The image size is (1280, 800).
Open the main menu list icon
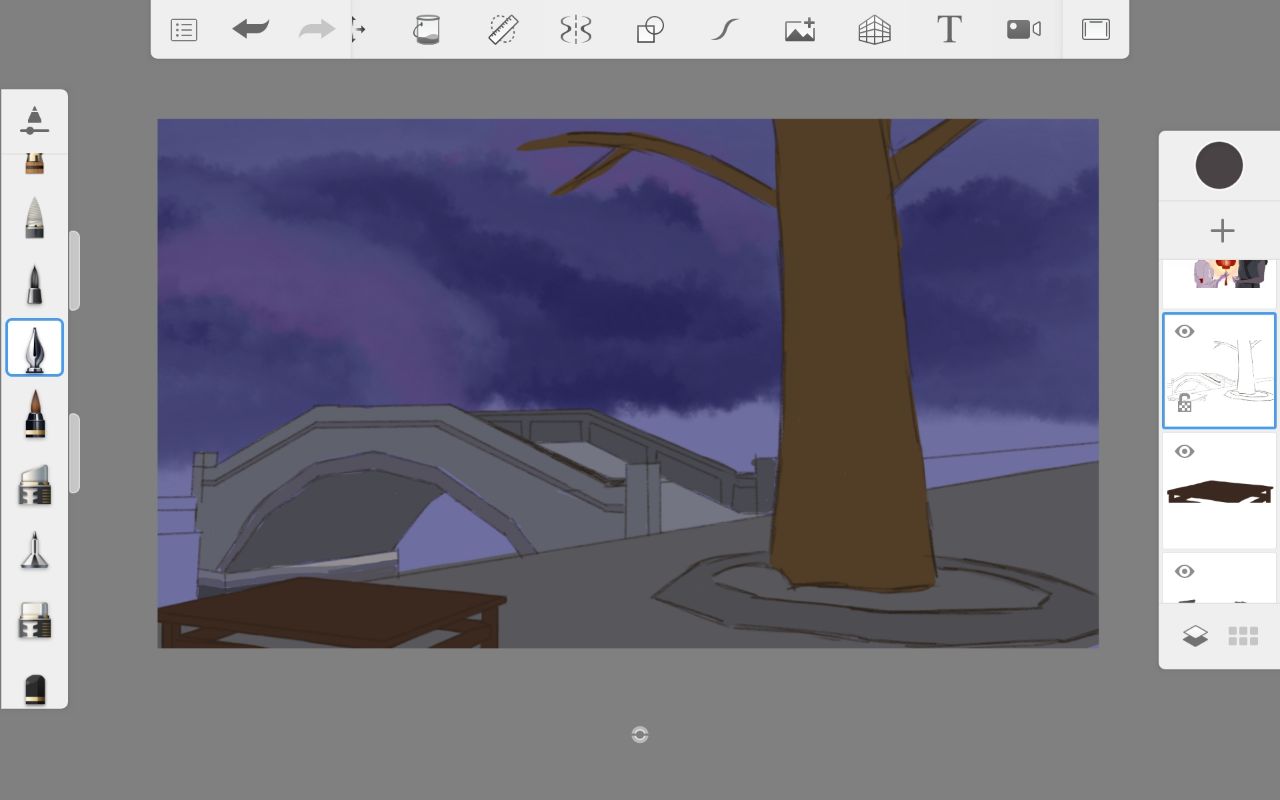pyautogui.click(x=184, y=30)
